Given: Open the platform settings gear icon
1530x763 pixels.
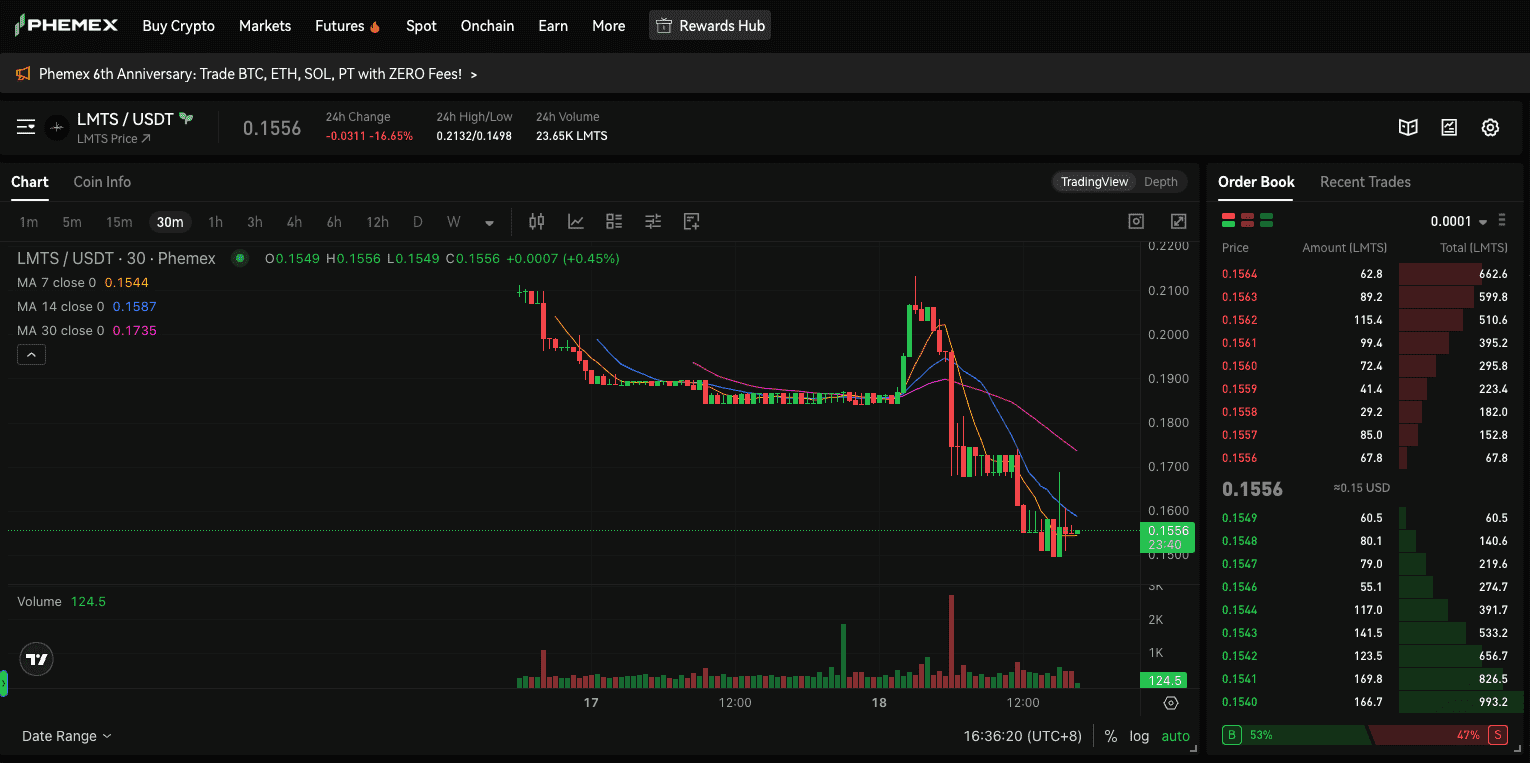Looking at the screenshot, I should [1490, 127].
